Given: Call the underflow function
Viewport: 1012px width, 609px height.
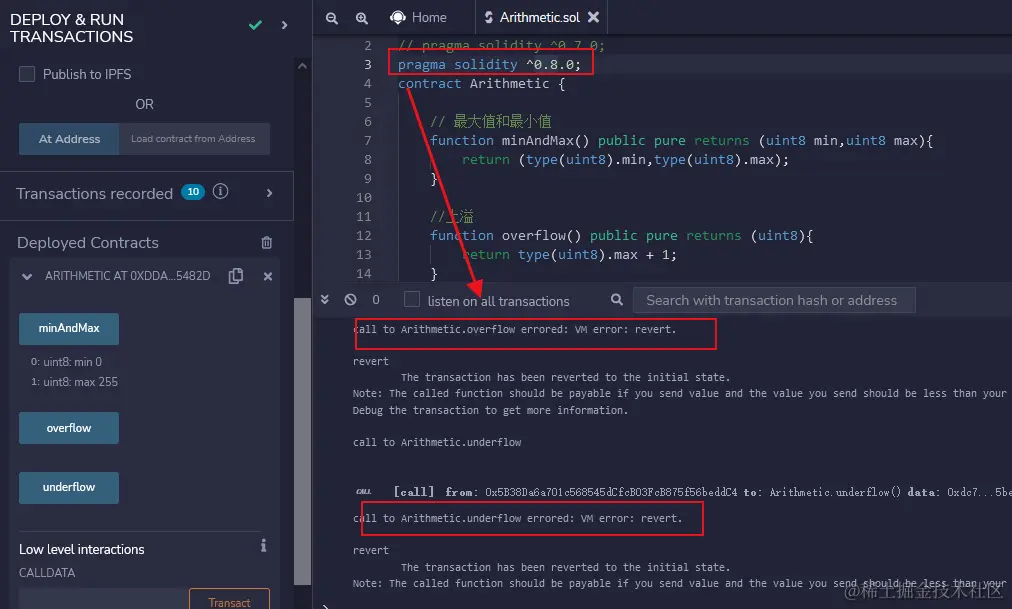Looking at the screenshot, I should pyautogui.click(x=69, y=487).
